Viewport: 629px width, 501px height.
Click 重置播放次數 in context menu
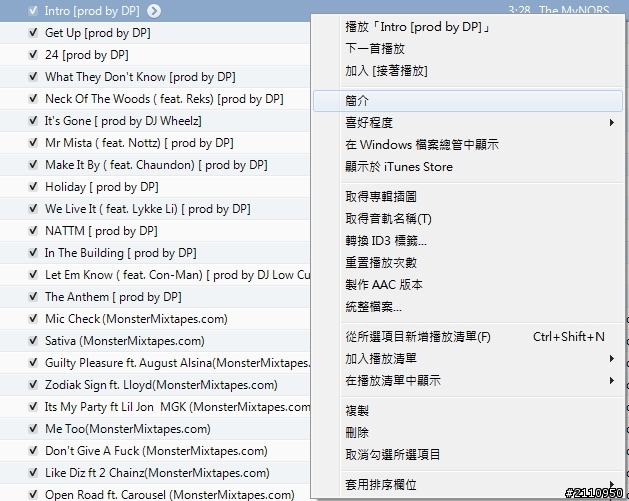point(468,263)
